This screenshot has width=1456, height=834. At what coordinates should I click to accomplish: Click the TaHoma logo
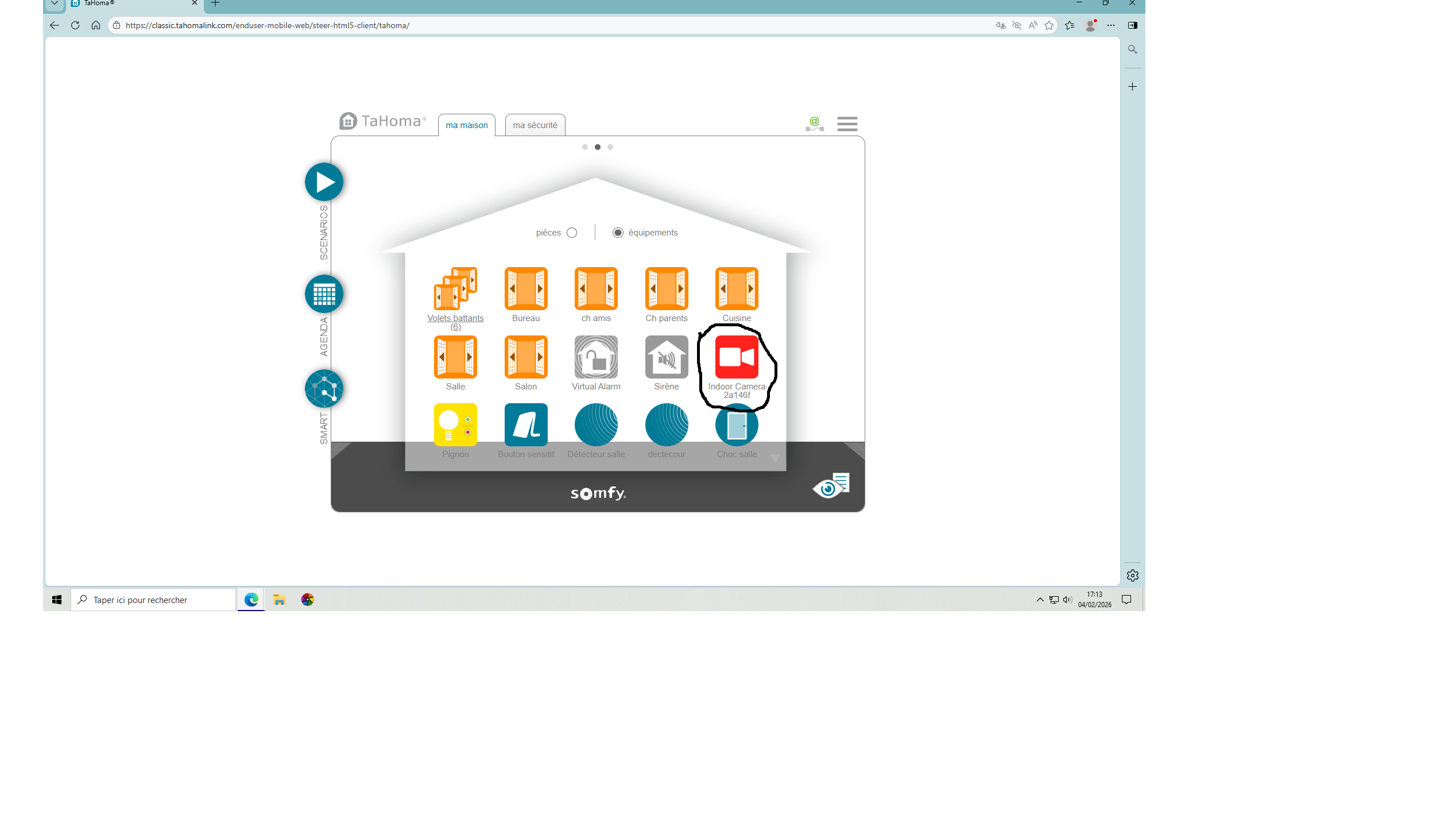pos(382,121)
